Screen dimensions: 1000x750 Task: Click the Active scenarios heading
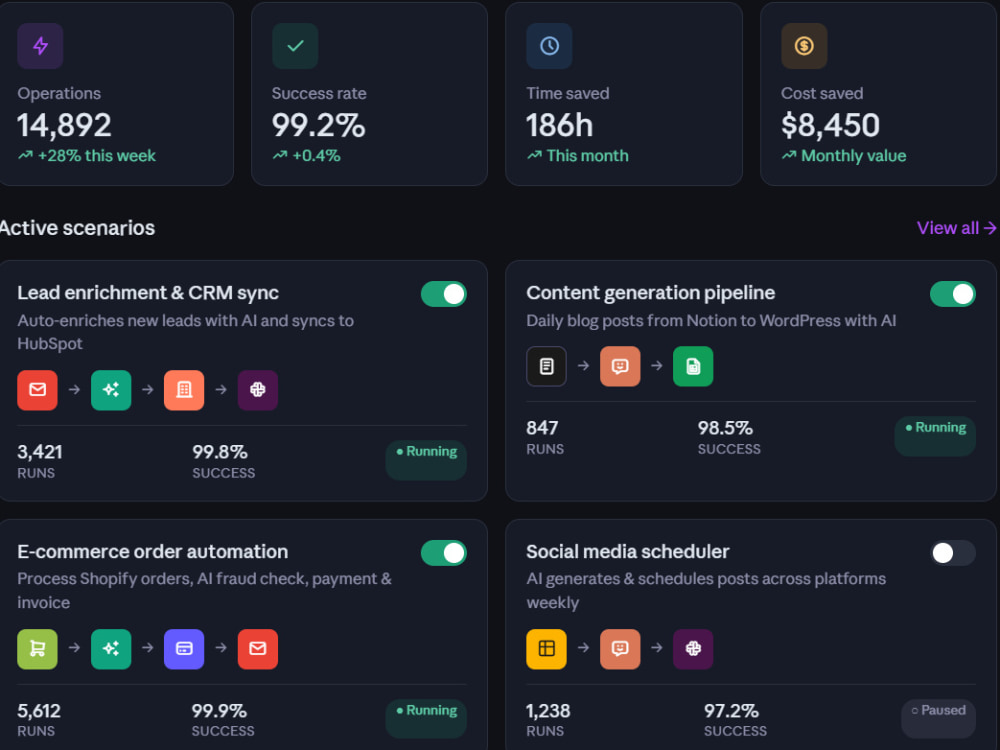76,228
